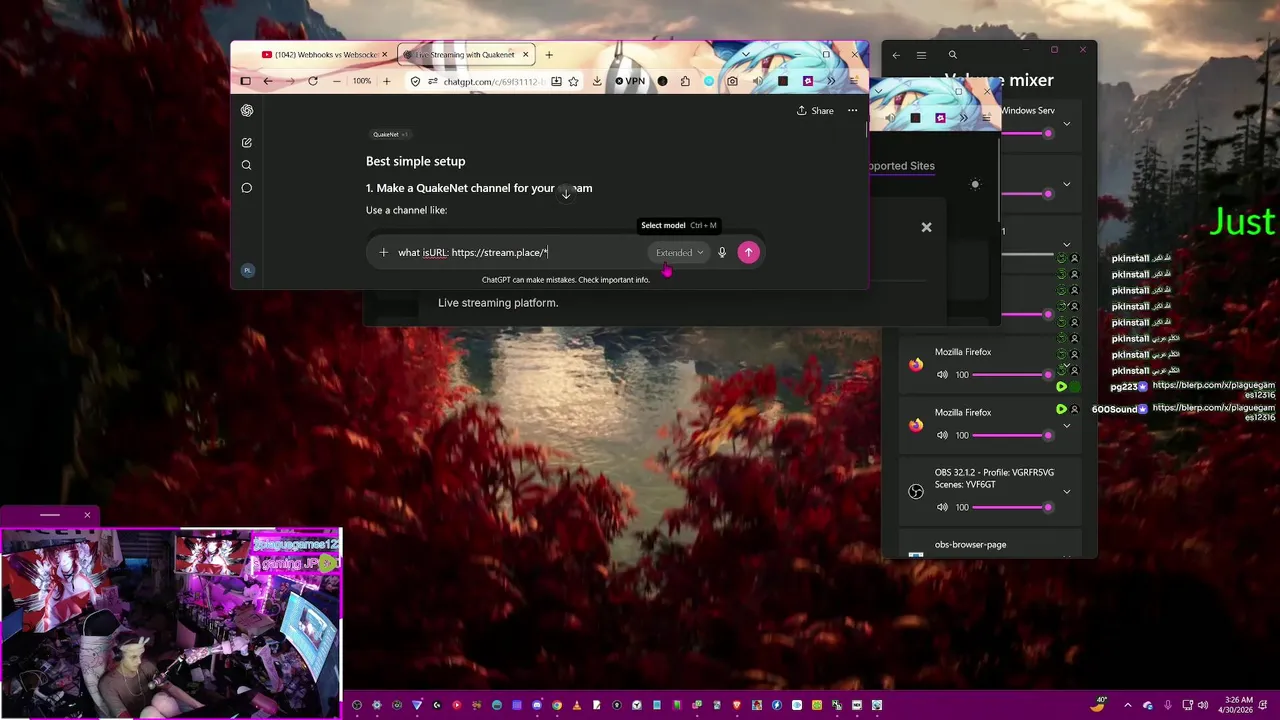Click the Share button in ChatGPT
The height and width of the screenshot is (720, 1280).
tap(815, 111)
